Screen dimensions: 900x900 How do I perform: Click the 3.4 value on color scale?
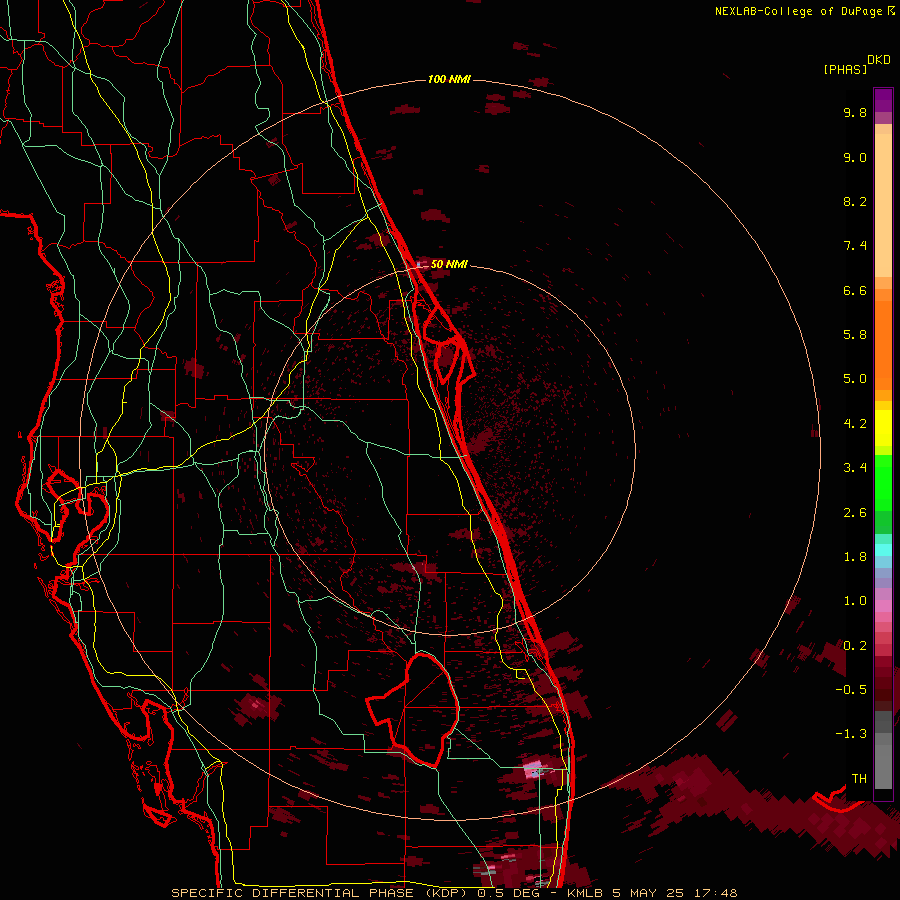coord(855,468)
